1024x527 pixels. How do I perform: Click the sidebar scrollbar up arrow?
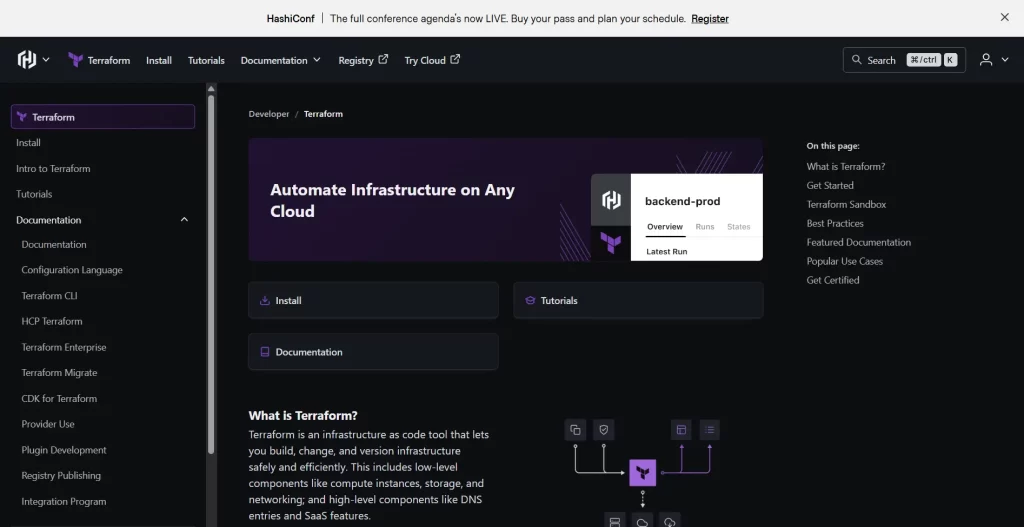point(211,88)
